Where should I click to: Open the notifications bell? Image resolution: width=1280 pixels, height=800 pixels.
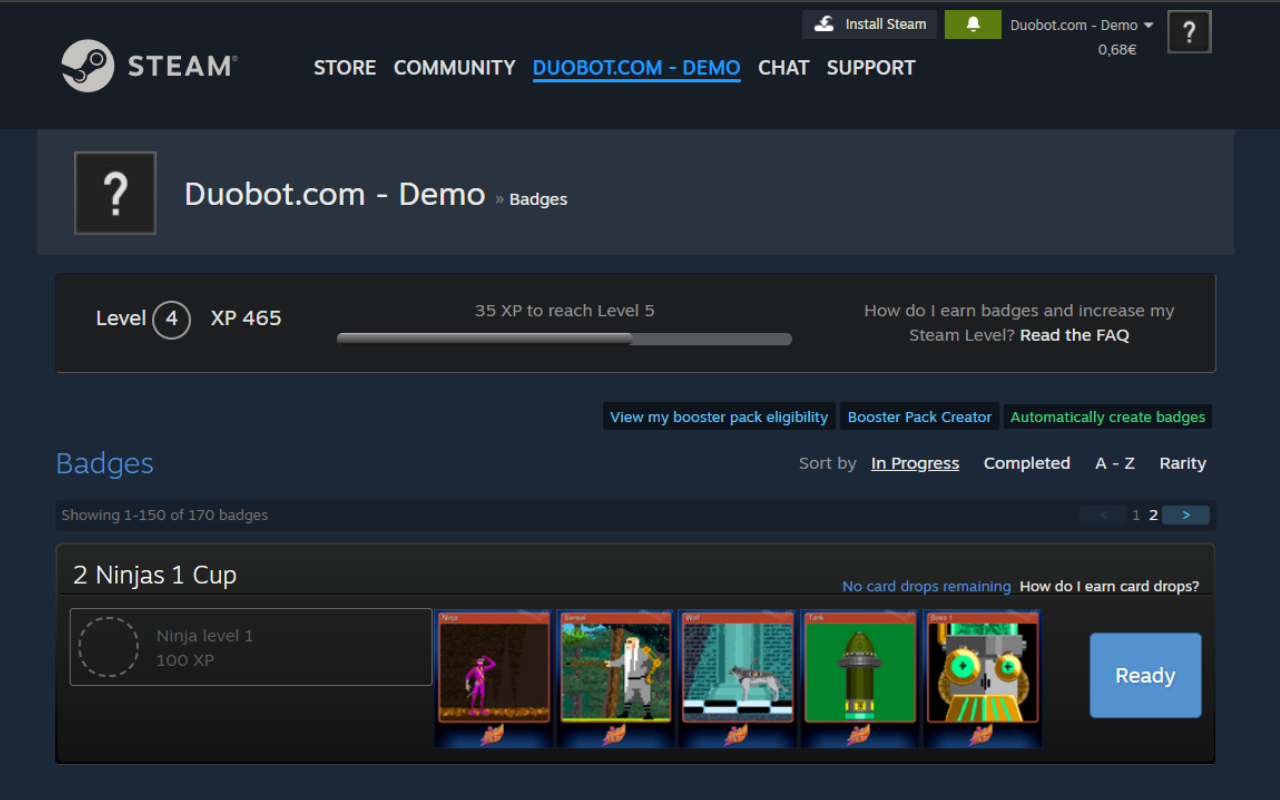(x=972, y=25)
